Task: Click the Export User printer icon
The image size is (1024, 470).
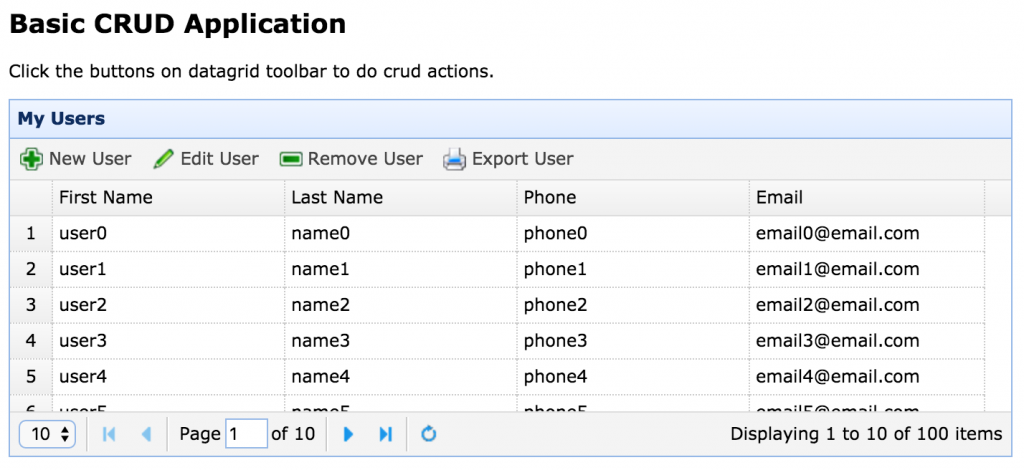Action: click(x=455, y=159)
